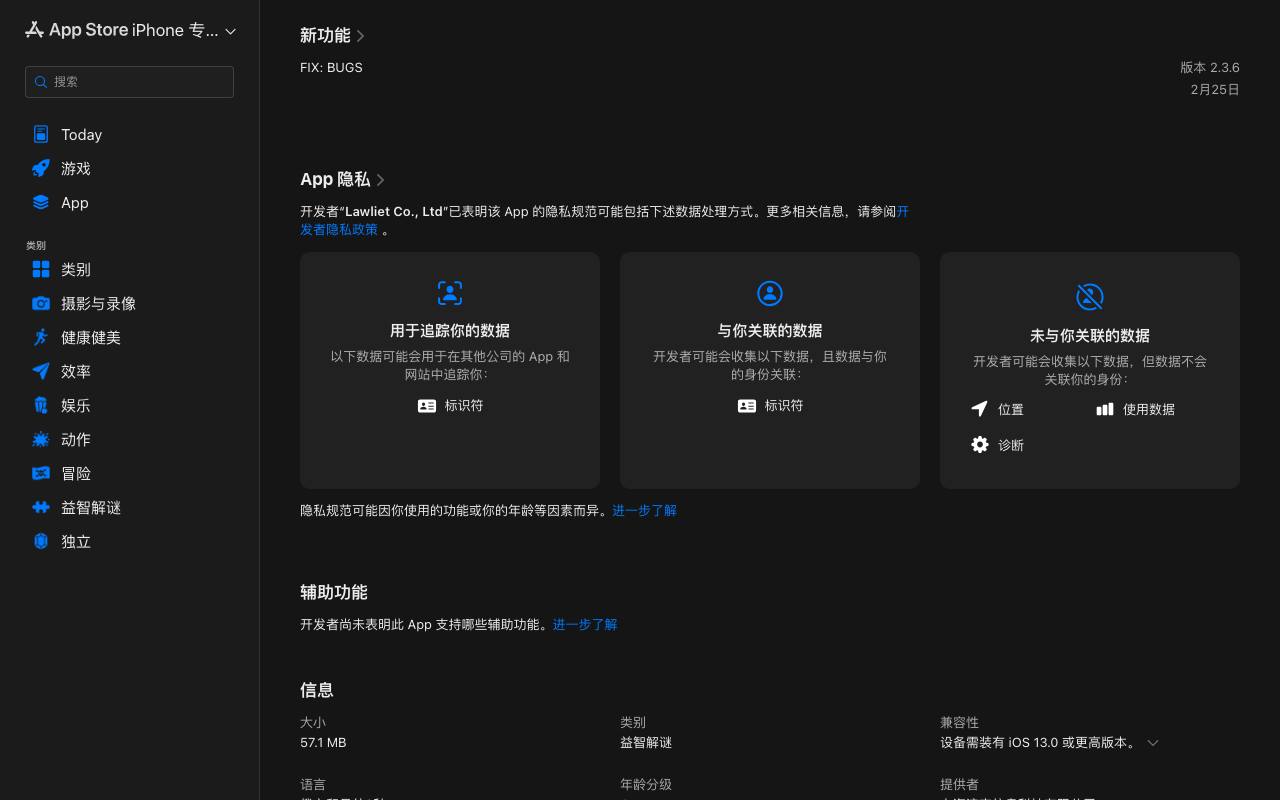
Task: Open the 独立 category label
Action: coord(76,542)
